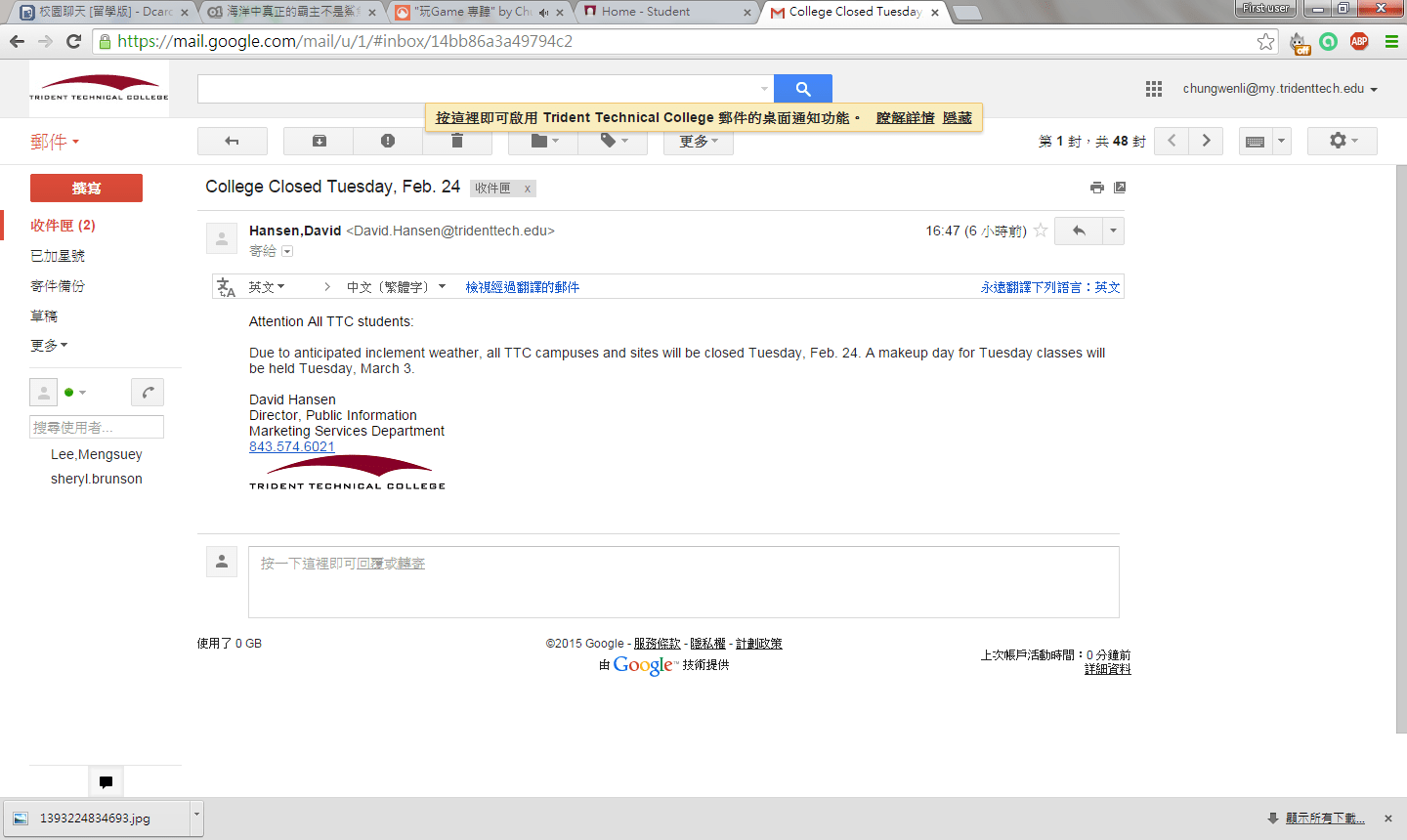Screen dimensions: 1407x840
Task: Click the reply text box
Action: click(683, 581)
